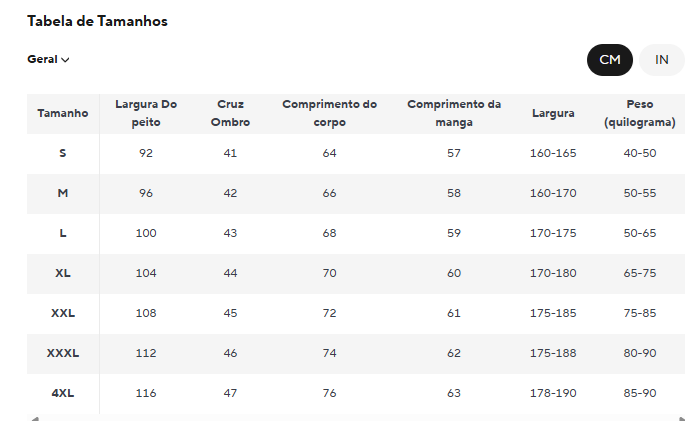The width and height of the screenshot is (685, 421).
Task: Select the XXXL size row label
Action: pos(63,353)
